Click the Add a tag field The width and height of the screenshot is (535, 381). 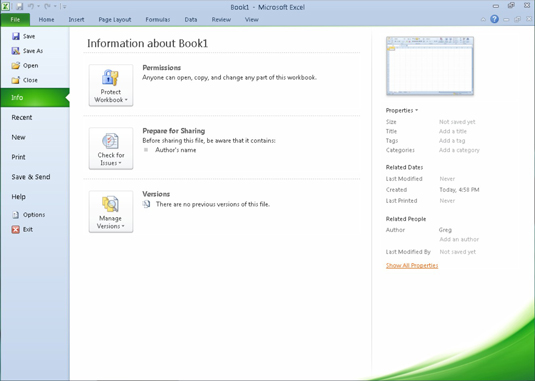coord(452,141)
